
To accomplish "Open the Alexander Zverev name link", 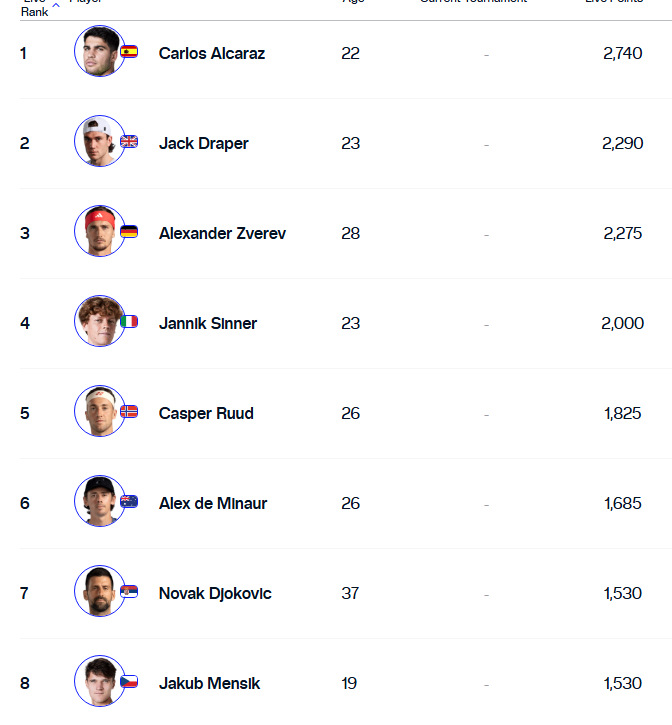I will 222,233.
